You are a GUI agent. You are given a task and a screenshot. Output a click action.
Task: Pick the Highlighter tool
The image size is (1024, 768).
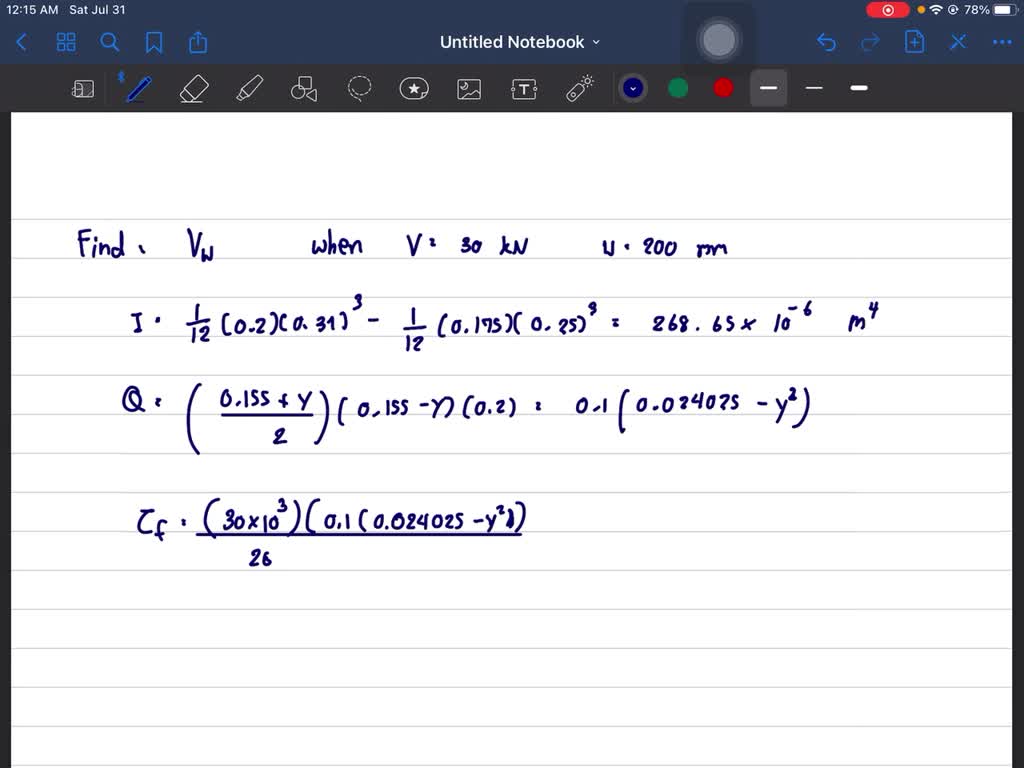[x=249, y=88]
